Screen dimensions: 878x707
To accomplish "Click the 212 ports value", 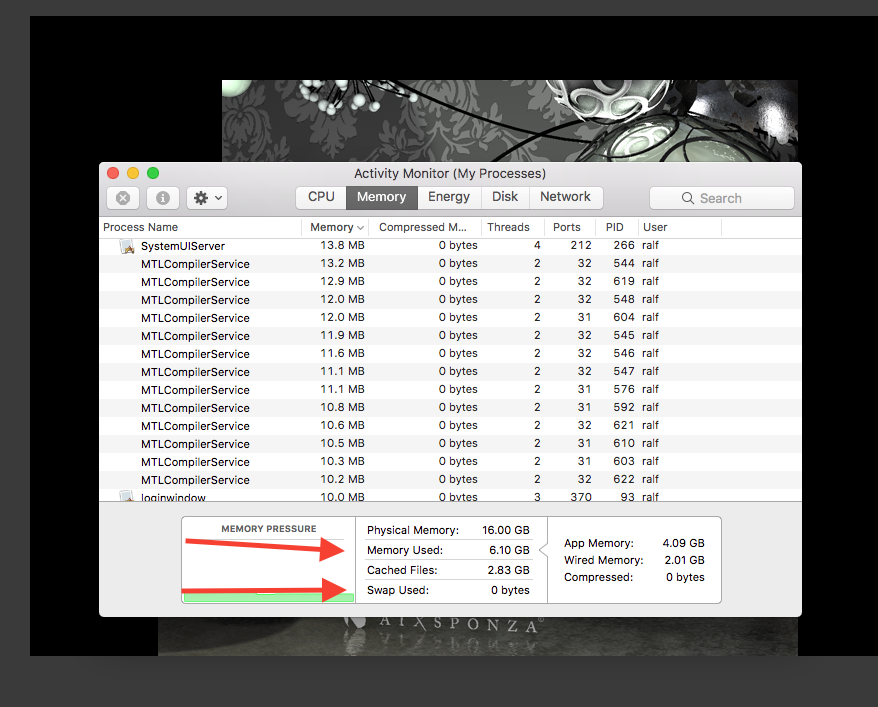I will click(581, 245).
